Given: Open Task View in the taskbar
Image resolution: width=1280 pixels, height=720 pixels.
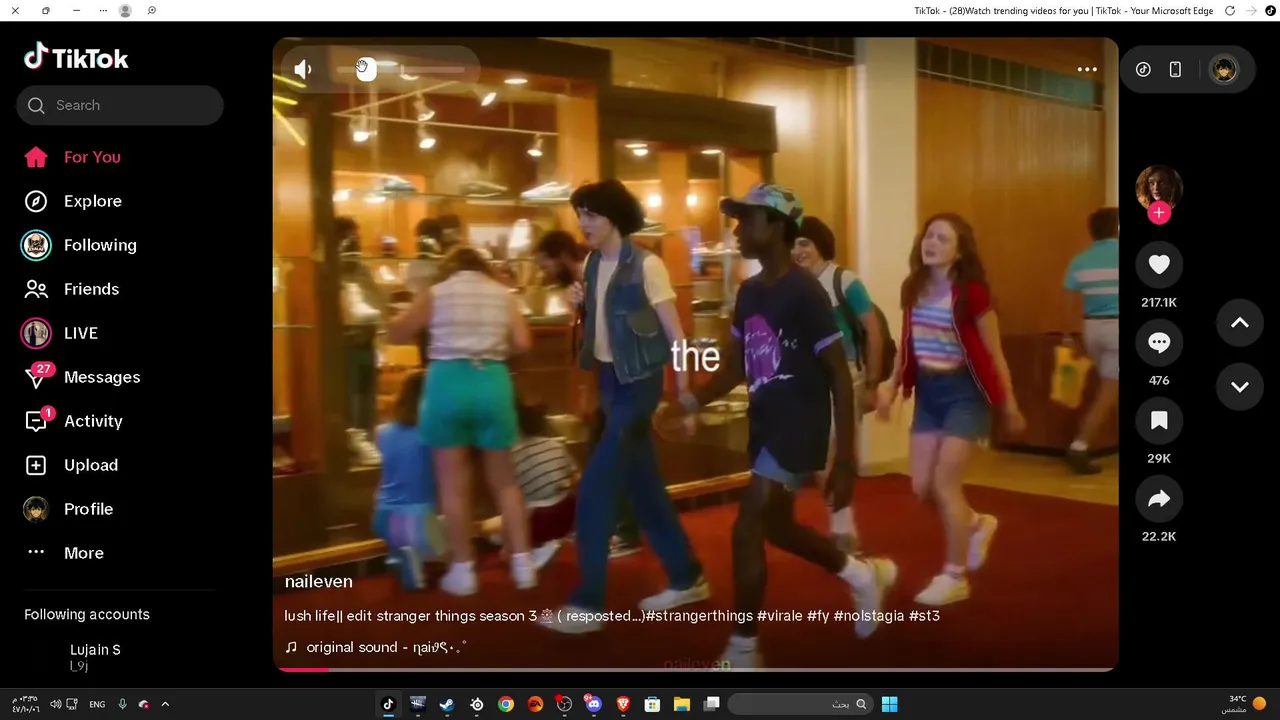Looking at the screenshot, I should point(712,704).
